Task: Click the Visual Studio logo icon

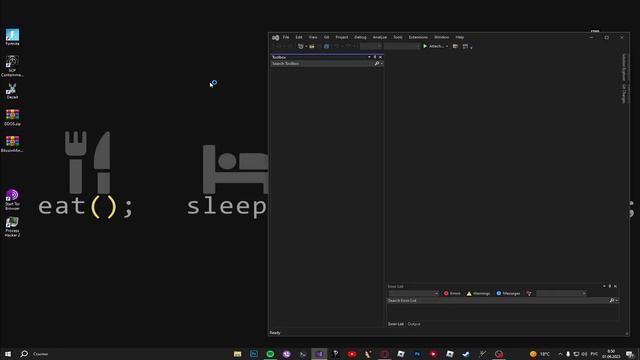Action: tap(276, 38)
